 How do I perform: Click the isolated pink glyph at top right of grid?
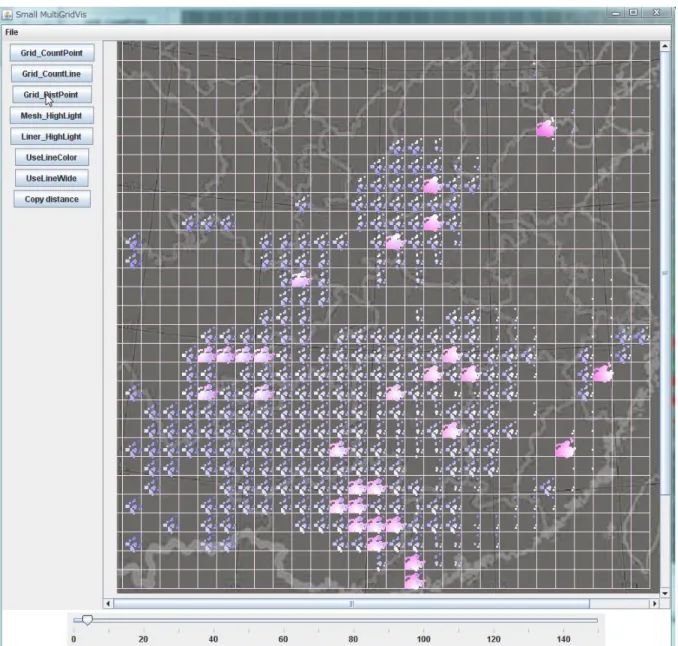point(546,128)
